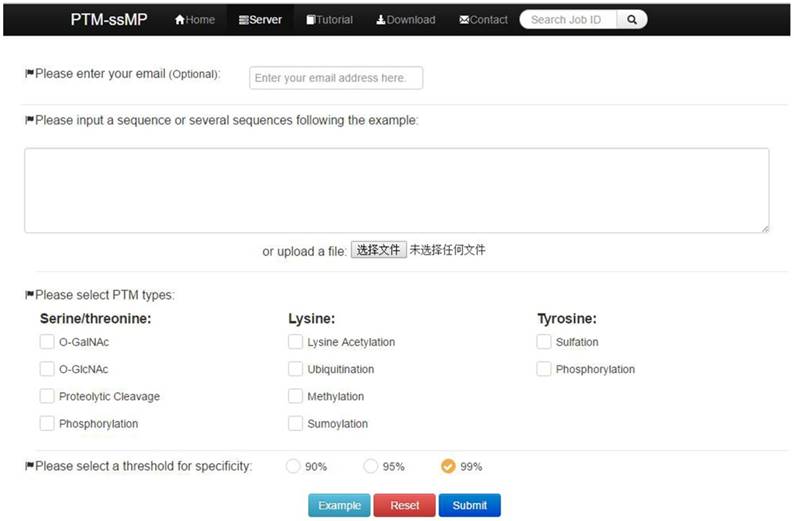Select the 90% specificity threshold
The height and width of the screenshot is (521, 794).
point(293,466)
